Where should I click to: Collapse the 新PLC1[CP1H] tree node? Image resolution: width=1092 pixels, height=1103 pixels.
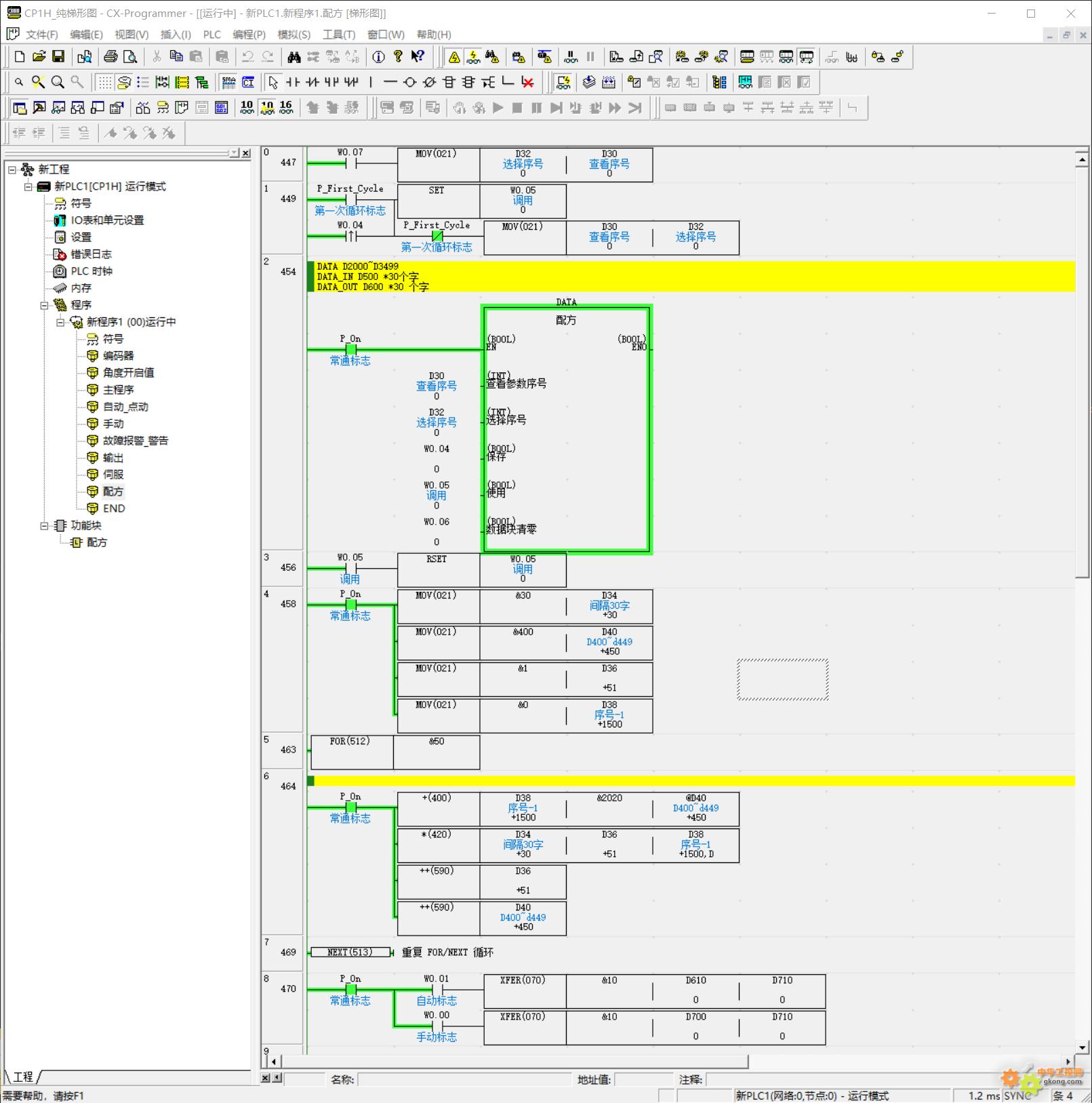28,186
